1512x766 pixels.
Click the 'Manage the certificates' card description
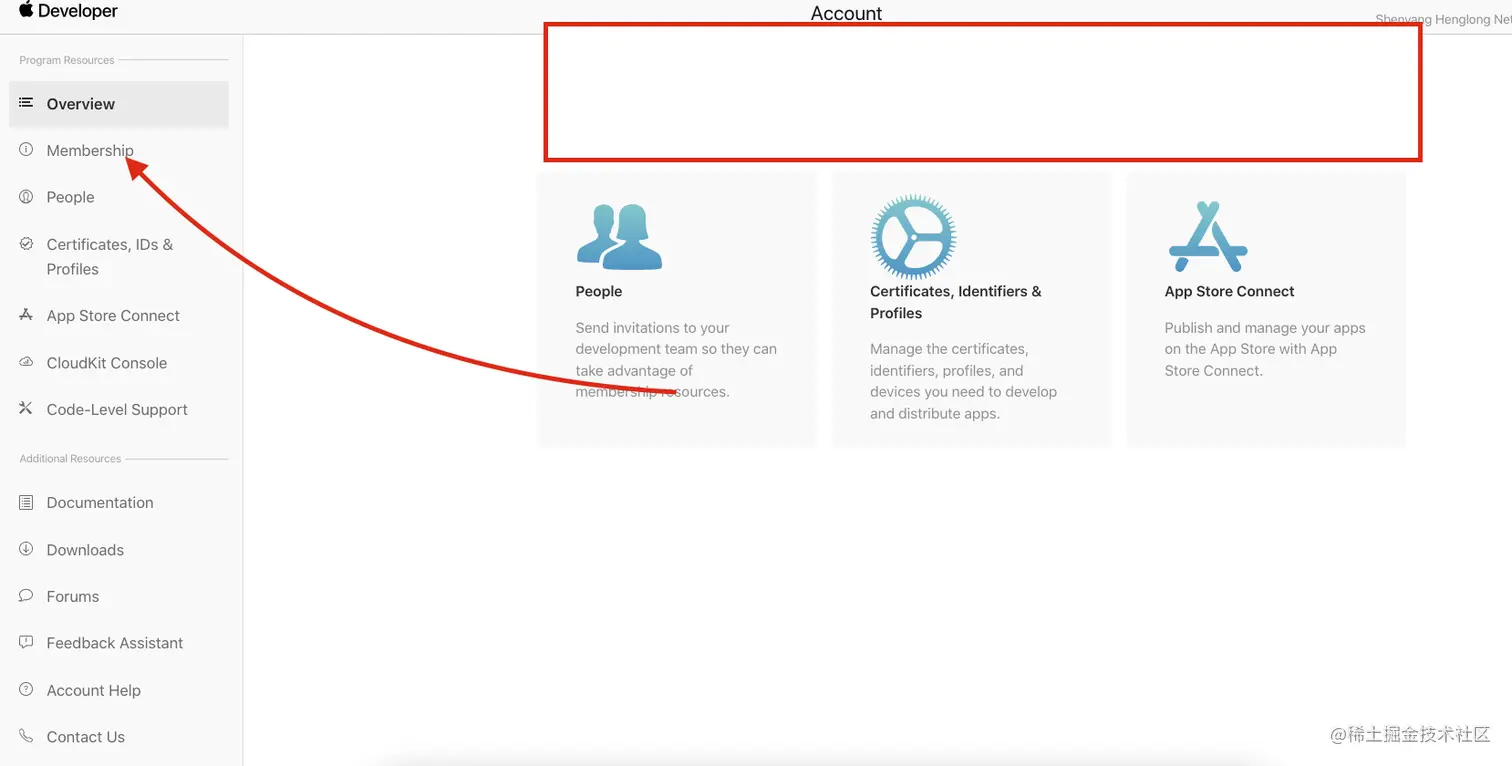pos(963,381)
